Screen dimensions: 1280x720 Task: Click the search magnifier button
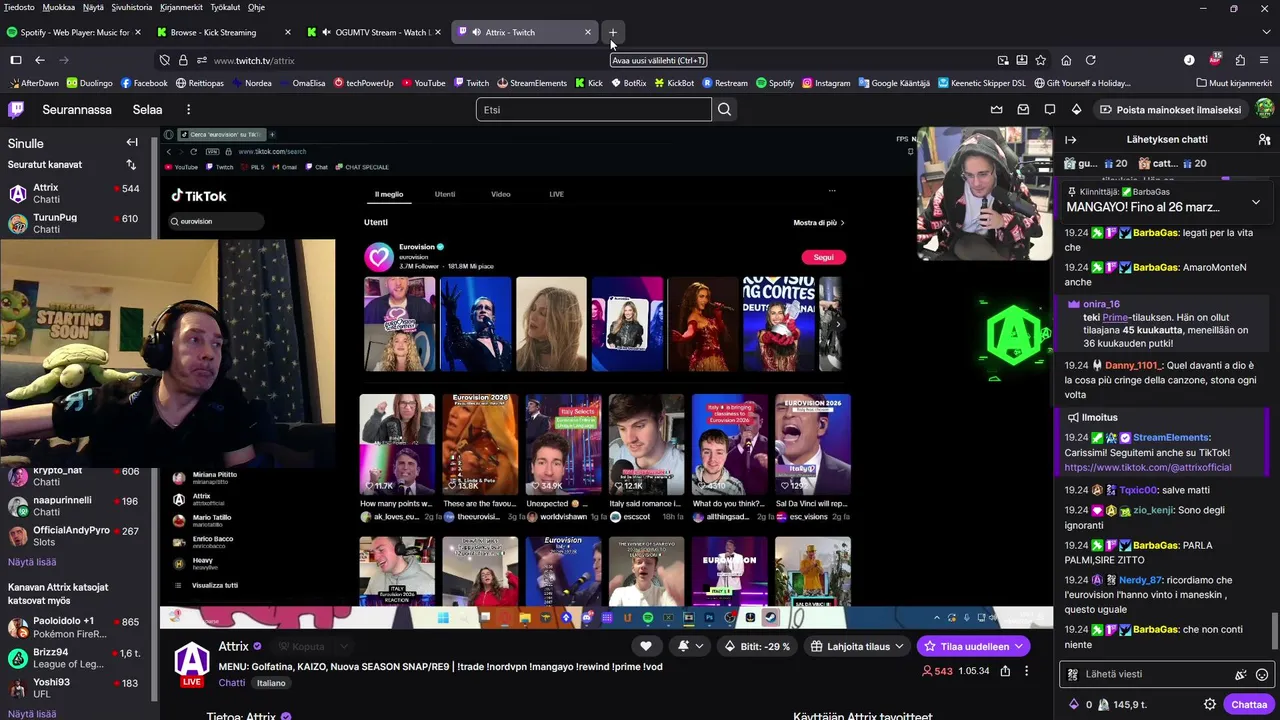(725, 109)
